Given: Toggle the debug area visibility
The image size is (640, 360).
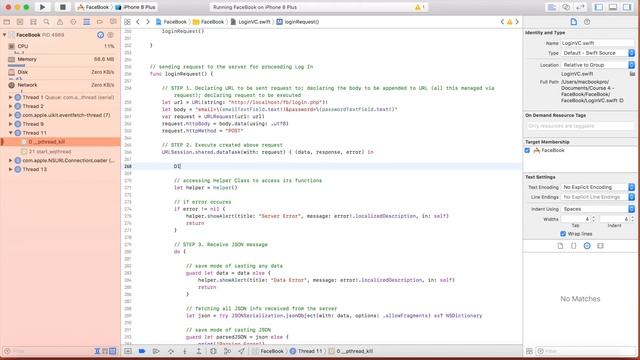Looking at the screenshot, I should (613, 7).
